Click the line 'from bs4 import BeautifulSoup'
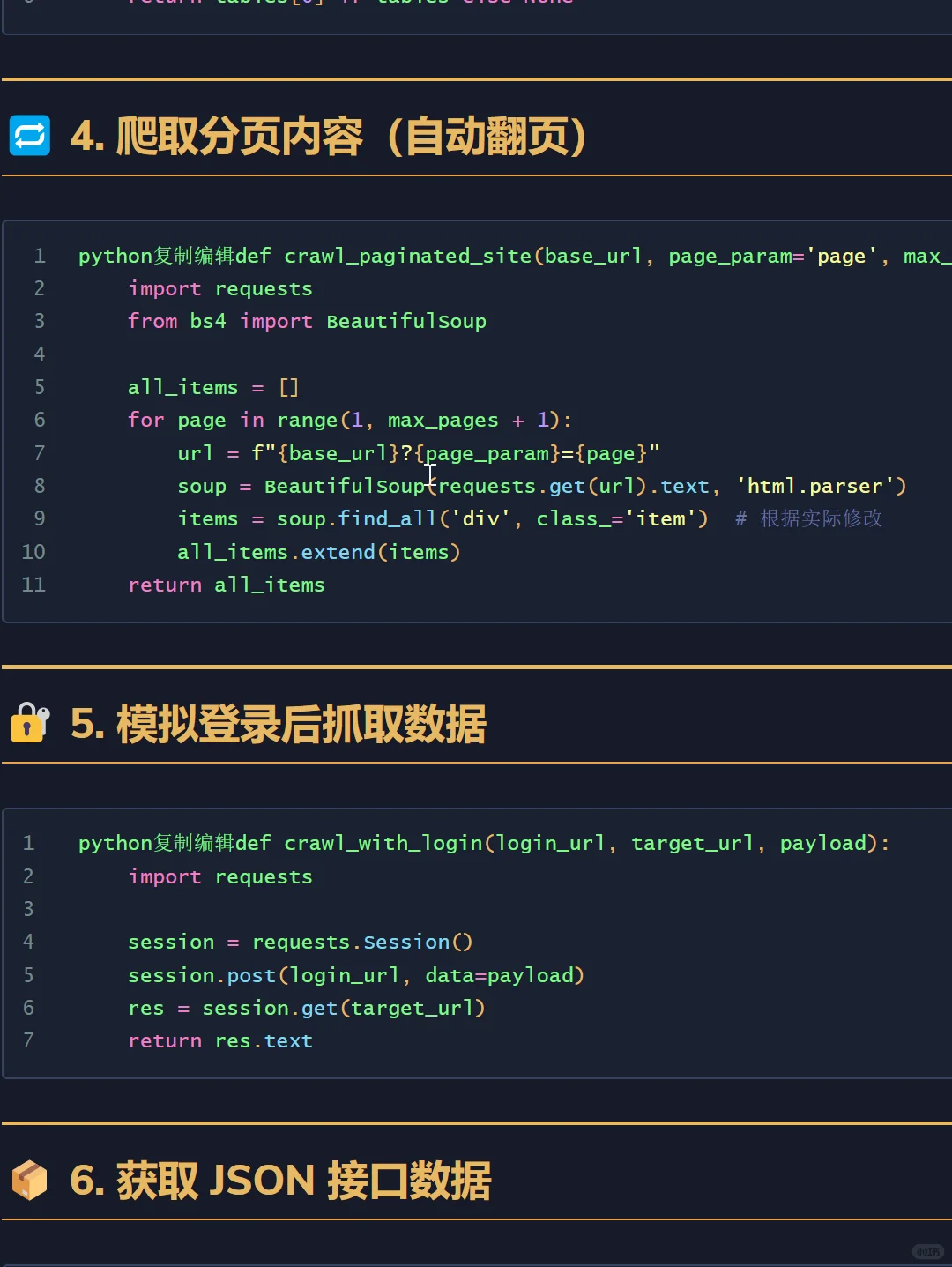The width and height of the screenshot is (952, 1267). tap(307, 322)
